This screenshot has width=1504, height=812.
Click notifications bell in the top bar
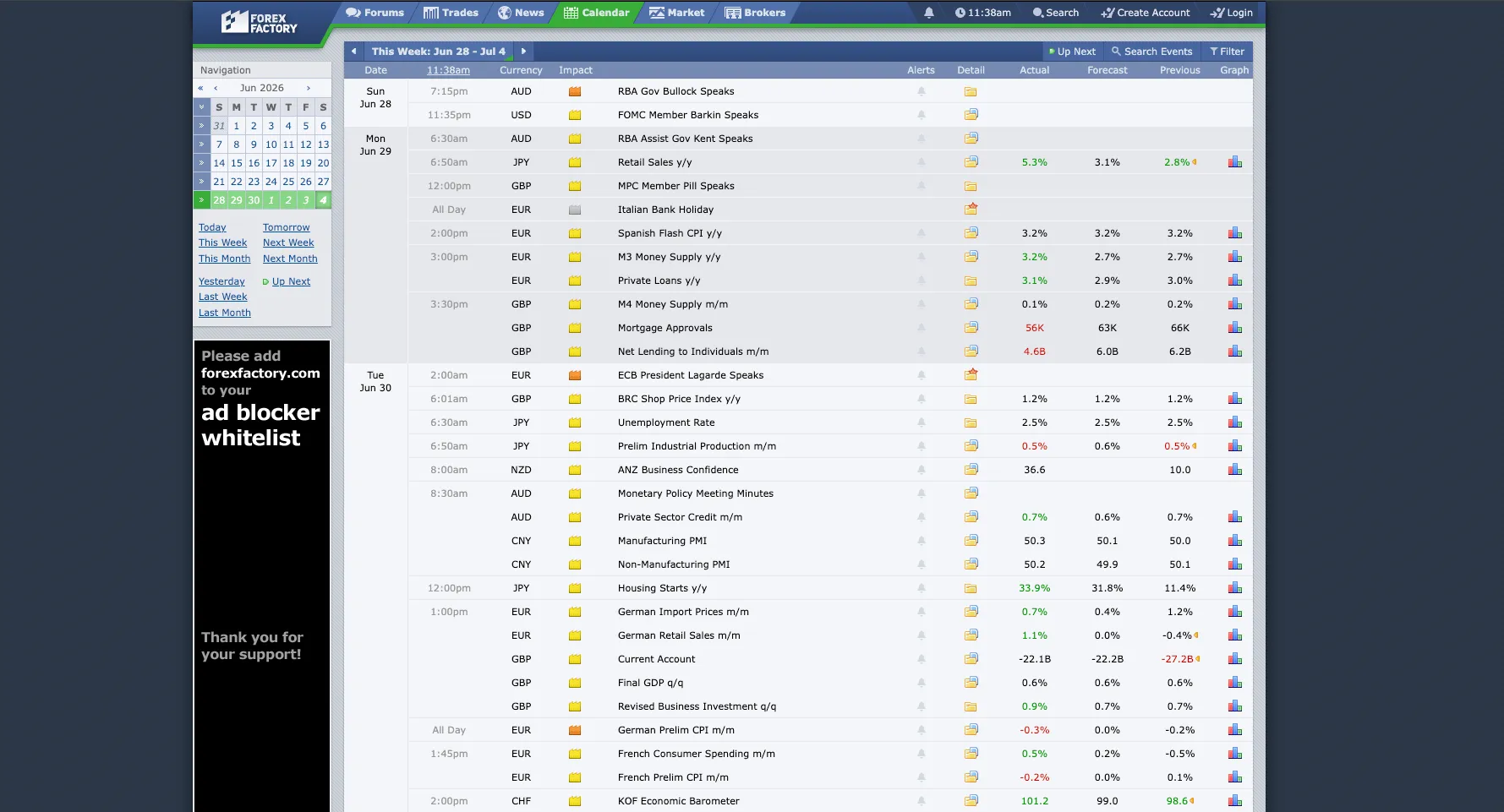pos(928,13)
